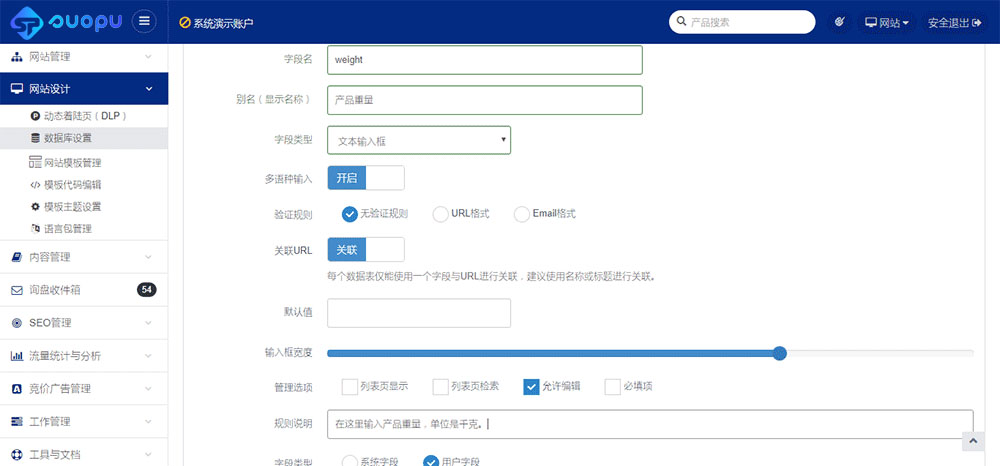Expand the 竞价广告管理 chevron
Screen dimensions: 1000x466
click(x=148, y=389)
